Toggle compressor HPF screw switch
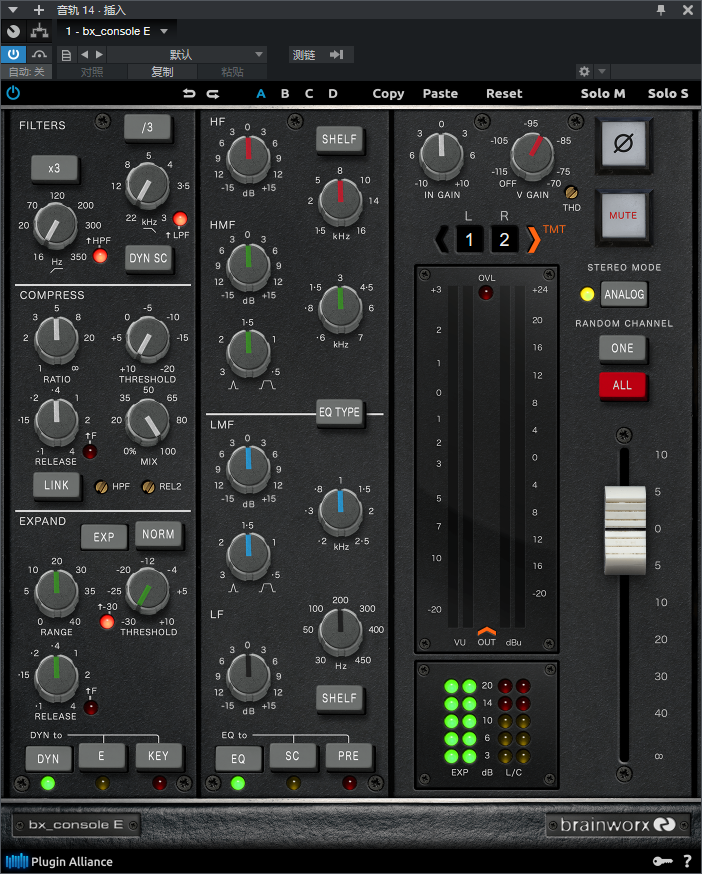702x874 pixels. (101, 487)
